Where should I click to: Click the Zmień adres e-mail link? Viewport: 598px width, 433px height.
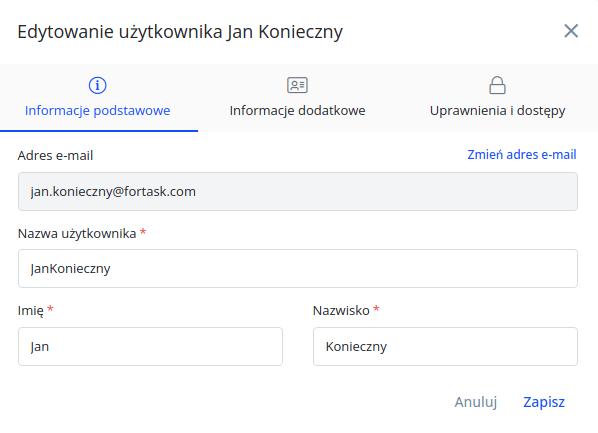point(522,155)
